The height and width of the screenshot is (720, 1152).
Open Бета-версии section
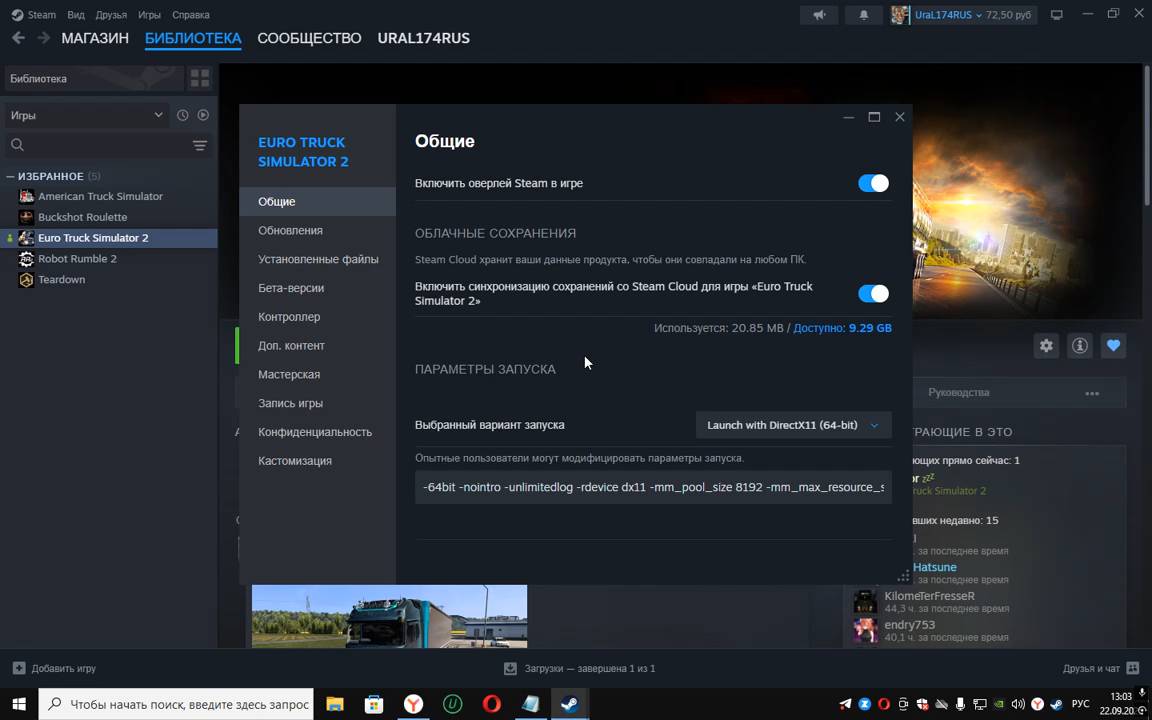(317, 288)
